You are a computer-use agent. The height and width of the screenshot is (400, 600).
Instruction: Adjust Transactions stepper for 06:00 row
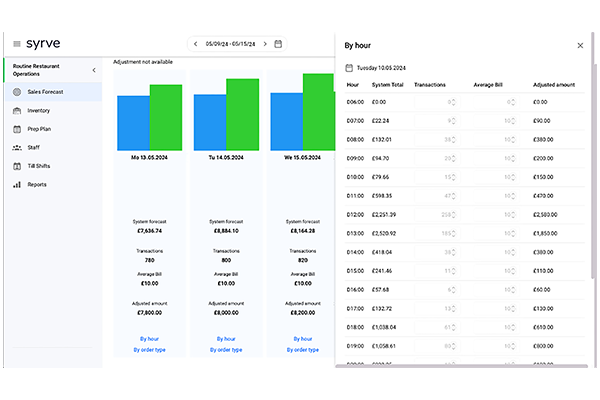(x=452, y=101)
